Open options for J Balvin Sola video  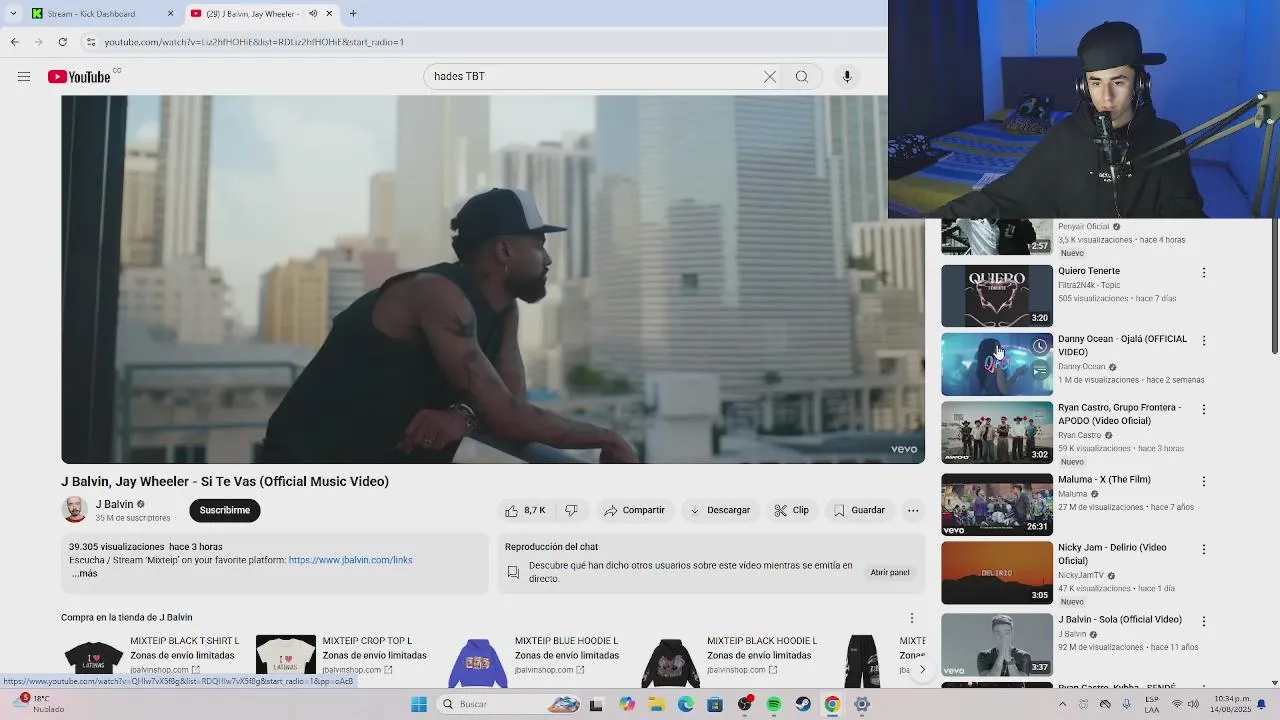1204,621
